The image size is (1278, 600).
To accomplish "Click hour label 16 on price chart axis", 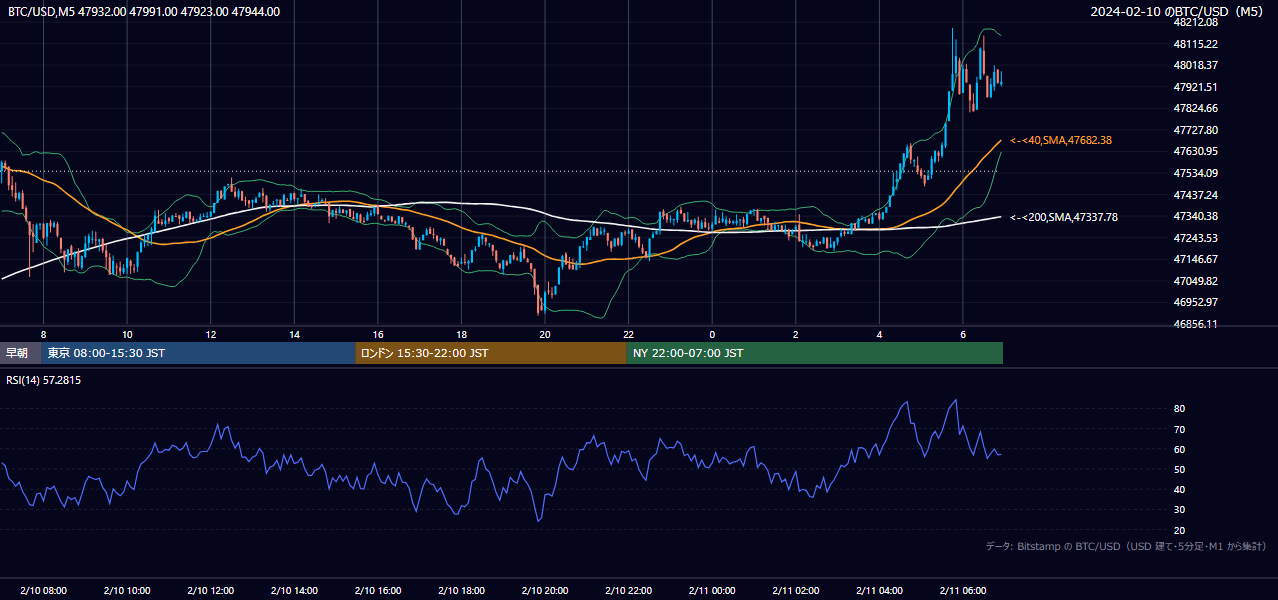I will (x=378, y=334).
